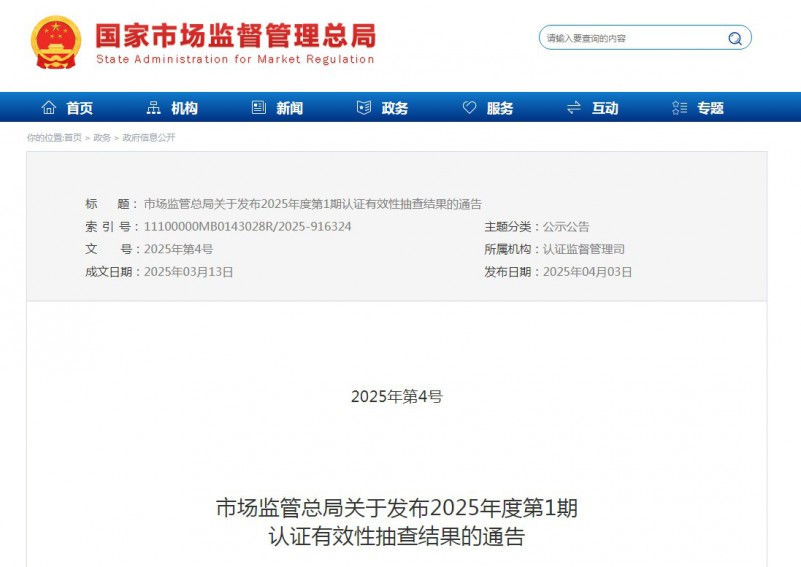Select index number 11100000MB0143028R/2025-916324
The image size is (801, 567).
point(247,227)
